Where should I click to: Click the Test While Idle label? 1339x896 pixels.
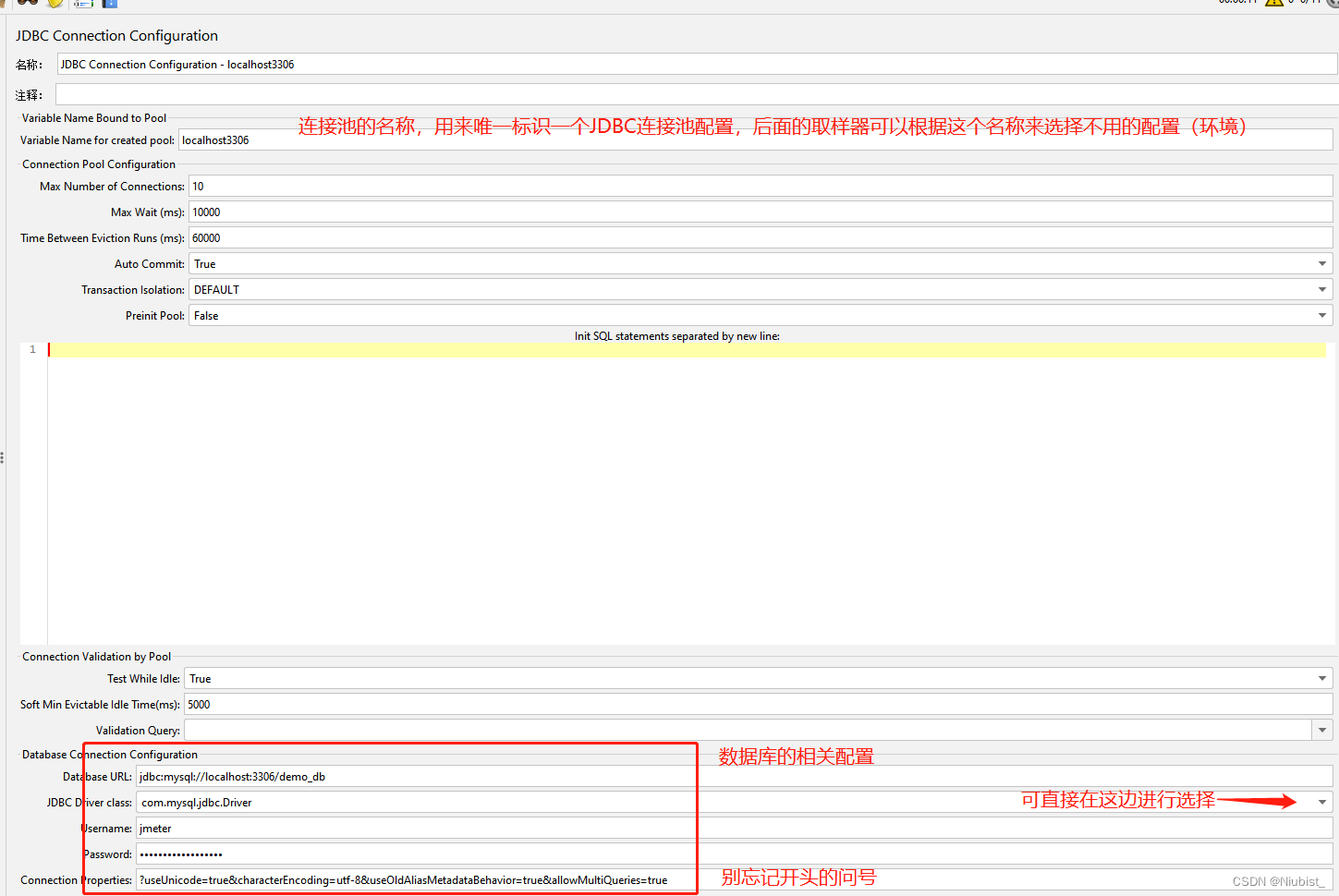tap(143, 679)
